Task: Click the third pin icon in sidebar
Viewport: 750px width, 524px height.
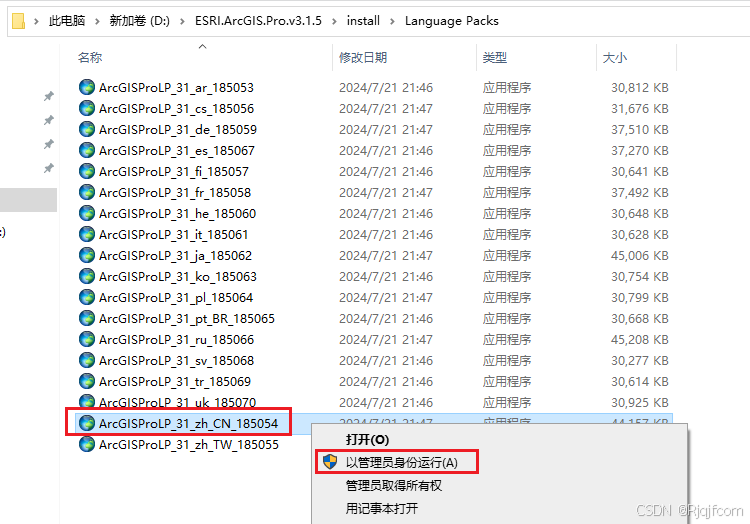Action: click(x=48, y=144)
